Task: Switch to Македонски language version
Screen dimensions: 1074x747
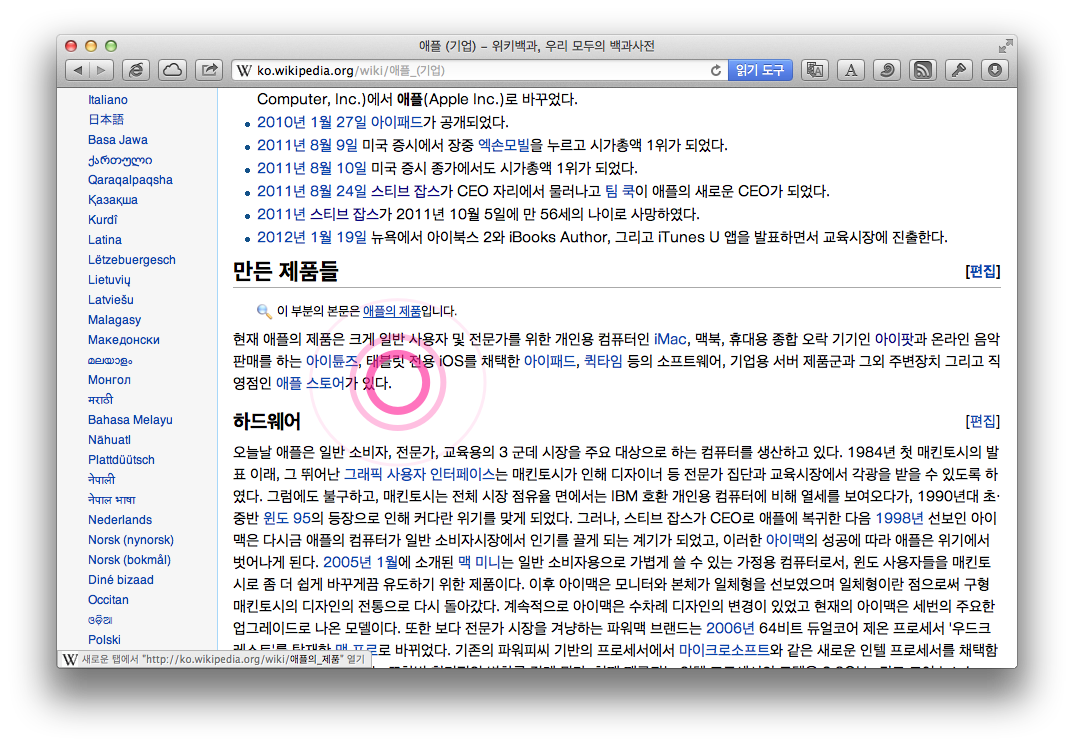Action: click(x=123, y=340)
